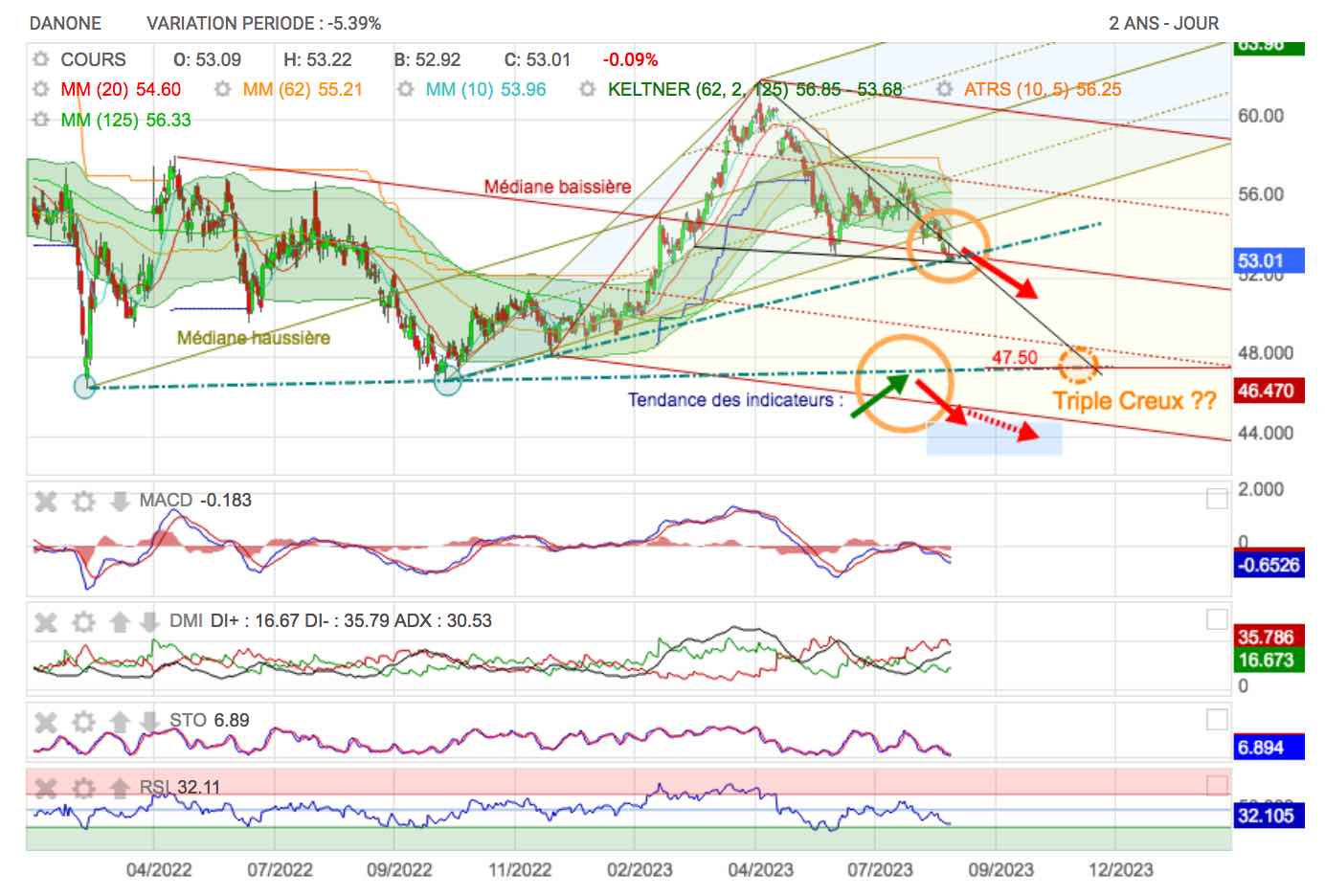Tick the checkbox in MACD panel
Screen dimensions: 1325x896
[x=1217, y=499]
